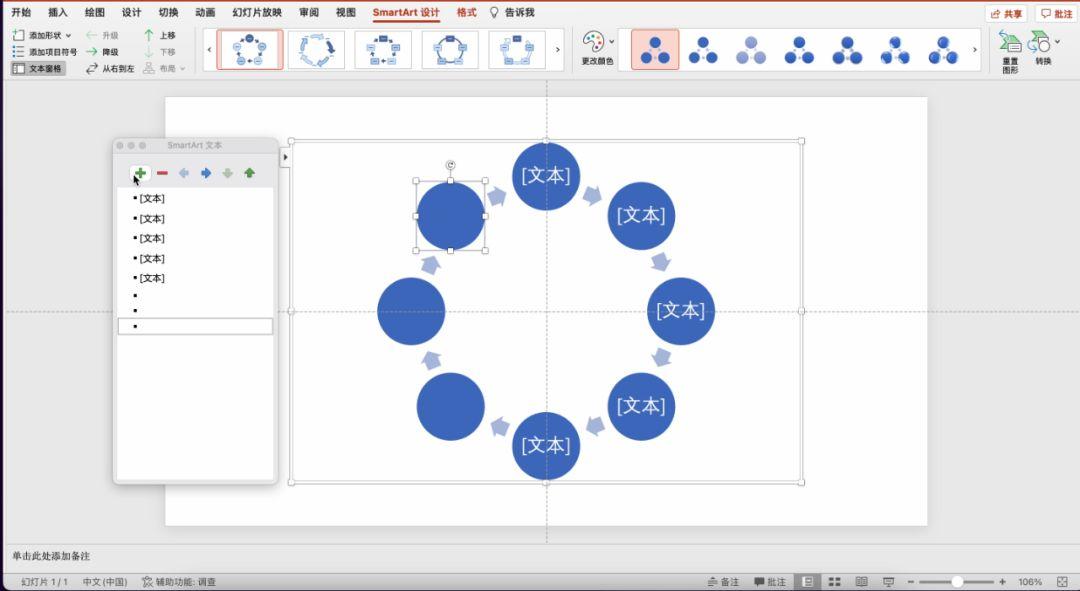Select the fourth SmartArt style swatch
1080x591 pixels.
coord(799,50)
